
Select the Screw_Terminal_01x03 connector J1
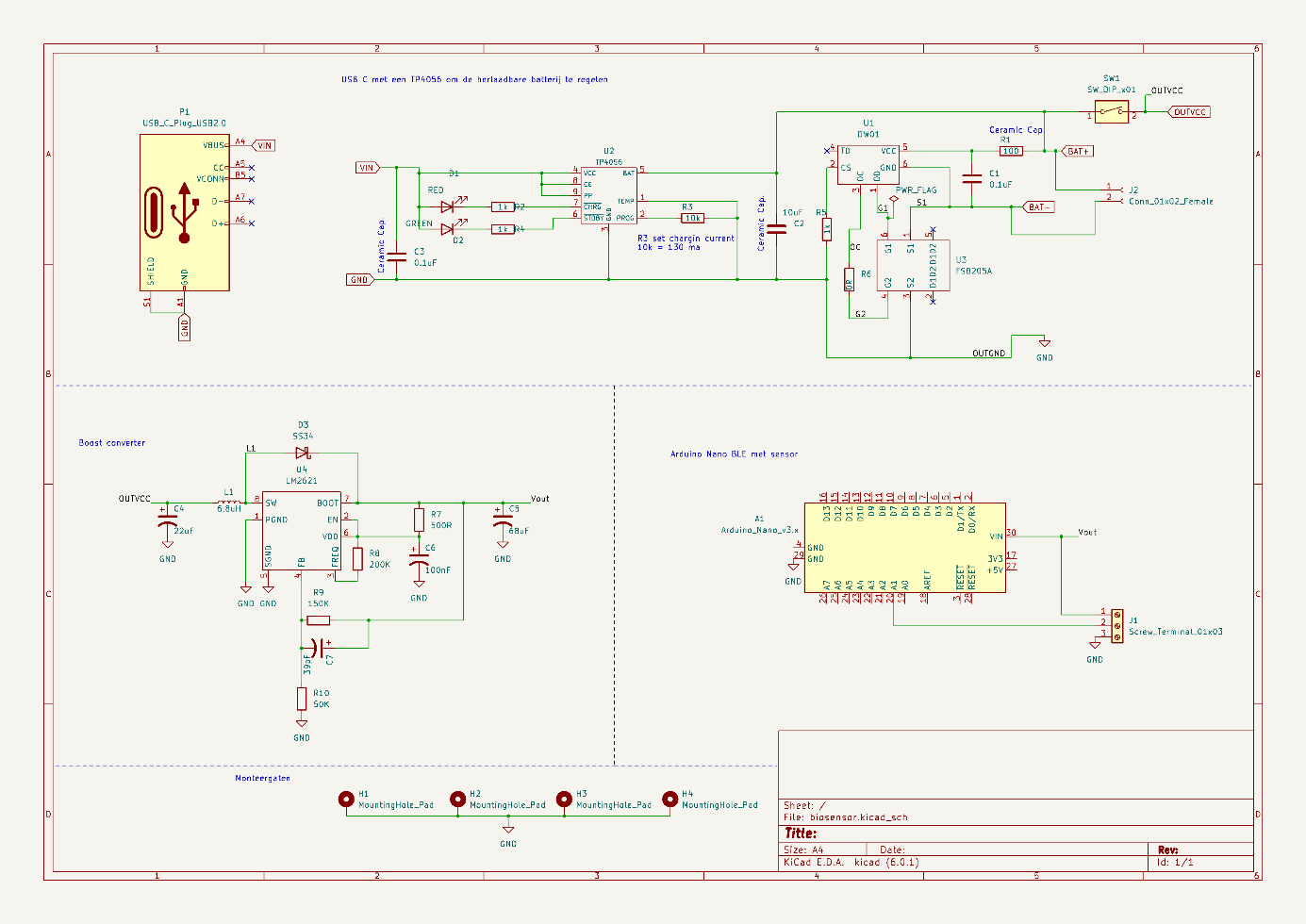1117,625
